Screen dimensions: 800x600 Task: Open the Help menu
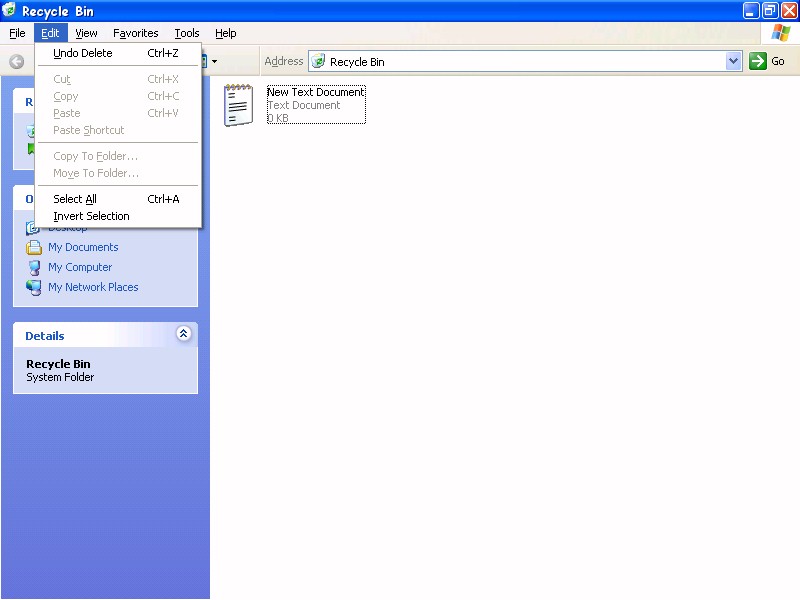point(226,33)
